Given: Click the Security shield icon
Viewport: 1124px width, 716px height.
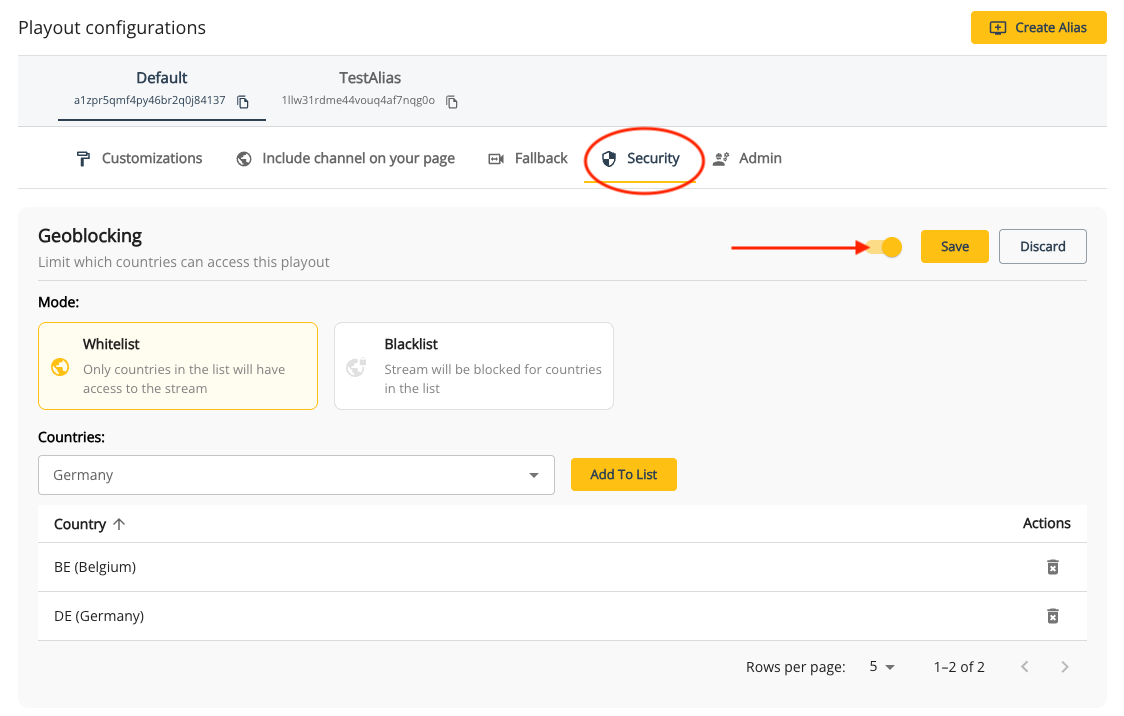Looking at the screenshot, I should tap(610, 158).
